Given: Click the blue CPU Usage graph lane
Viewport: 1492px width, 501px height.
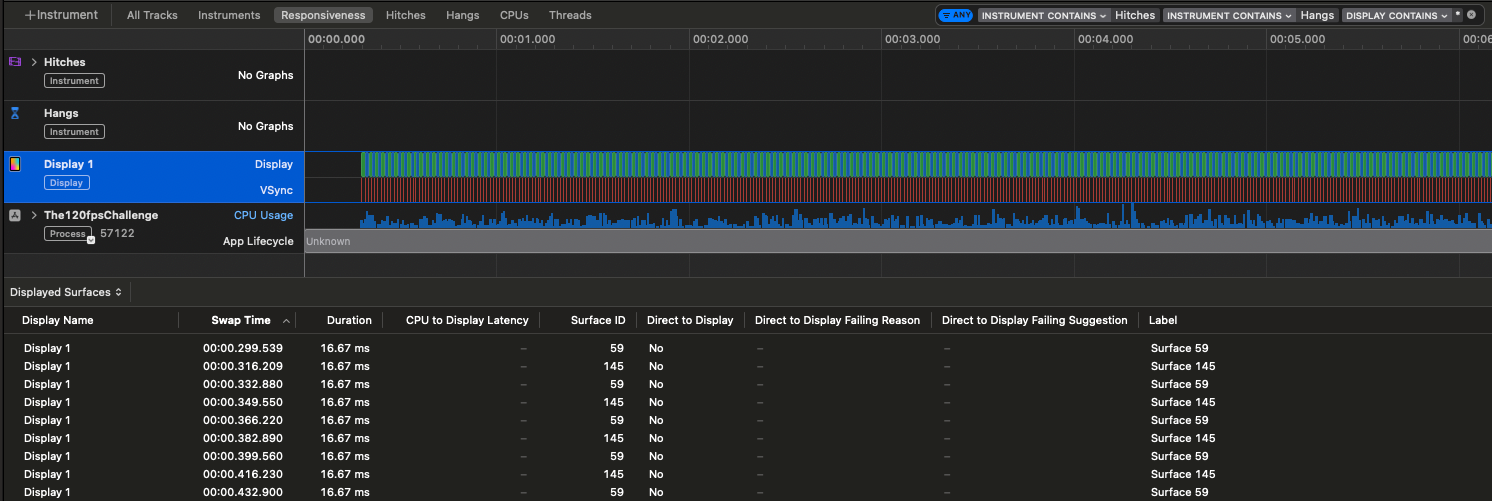Looking at the screenshot, I should pos(926,217).
